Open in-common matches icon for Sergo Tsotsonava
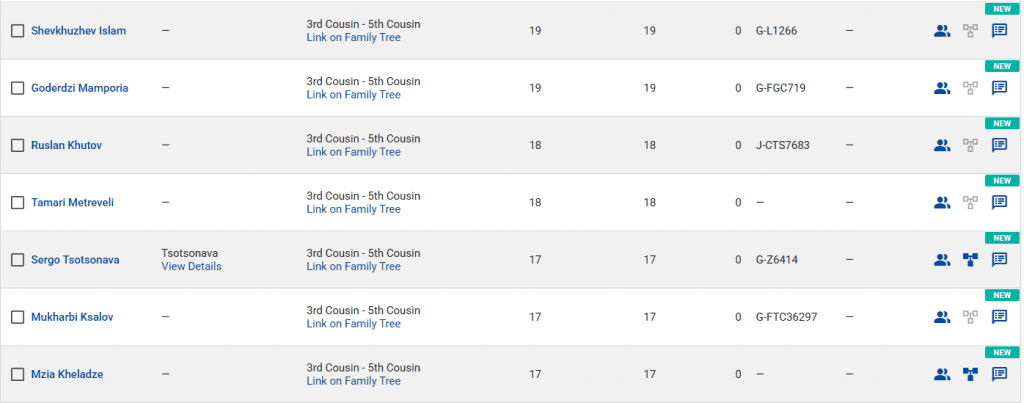Viewport: 1024px width, 403px height. pyautogui.click(x=941, y=260)
